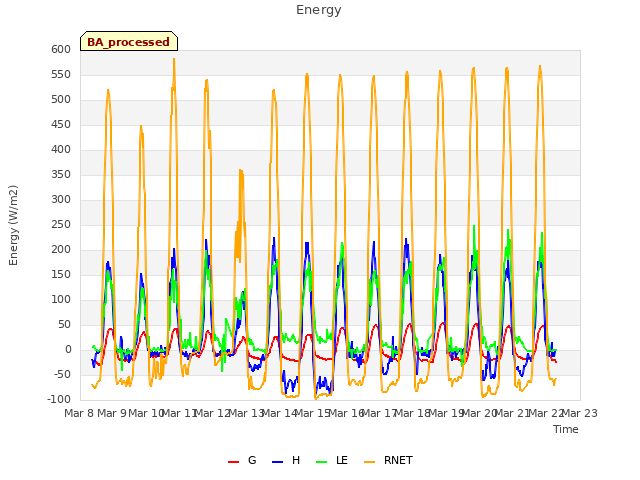Image resolution: width=640 pixels, height=480 pixels.
Task: Click the -100 y-axis tick label
Action: click(x=59, y=400)
